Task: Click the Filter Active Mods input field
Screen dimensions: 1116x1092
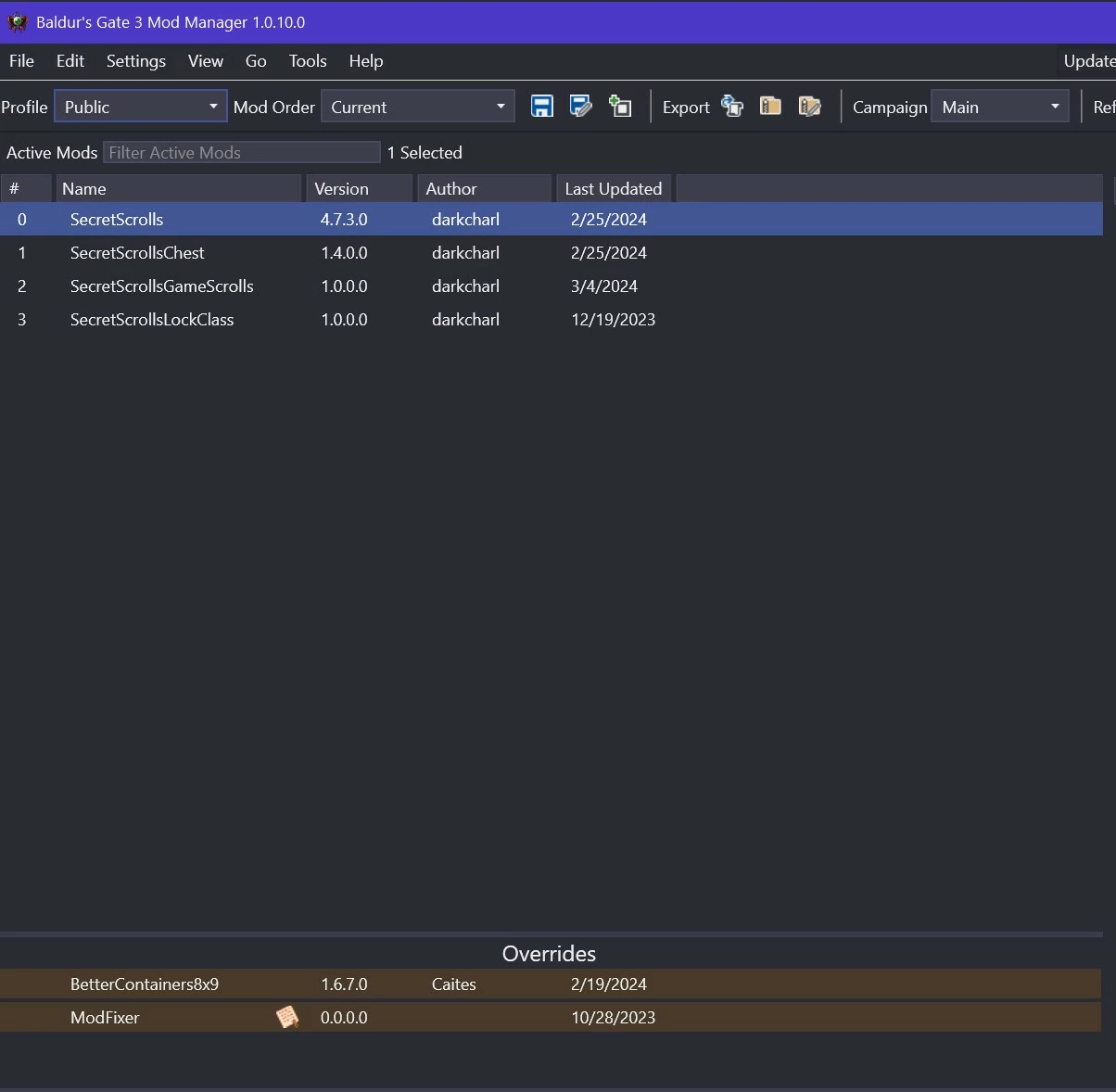Action: [242, 152]
